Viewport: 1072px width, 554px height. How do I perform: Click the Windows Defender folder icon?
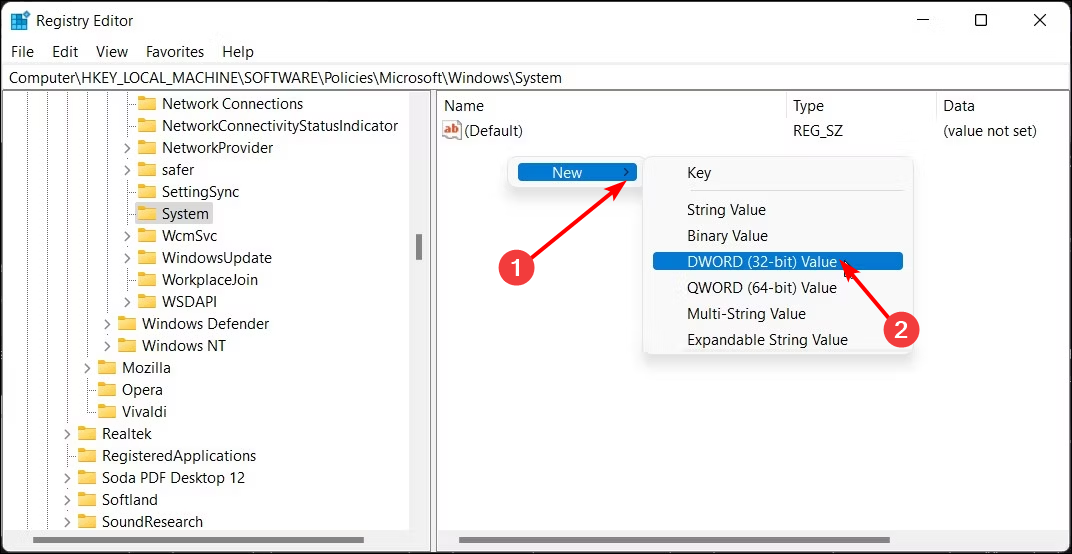pyautogui.click(x=127, y=323)
